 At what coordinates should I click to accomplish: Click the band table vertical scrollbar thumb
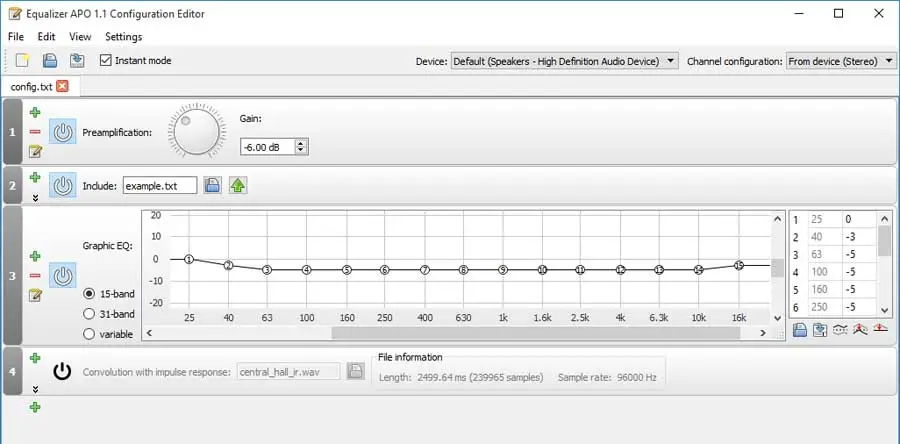885,241
